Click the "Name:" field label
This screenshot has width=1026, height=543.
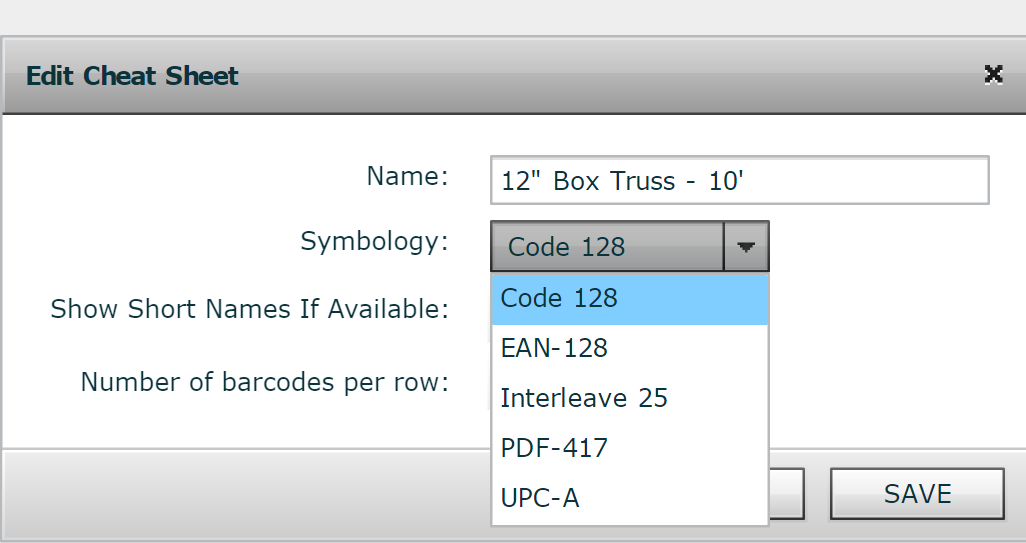pos(407,177)
